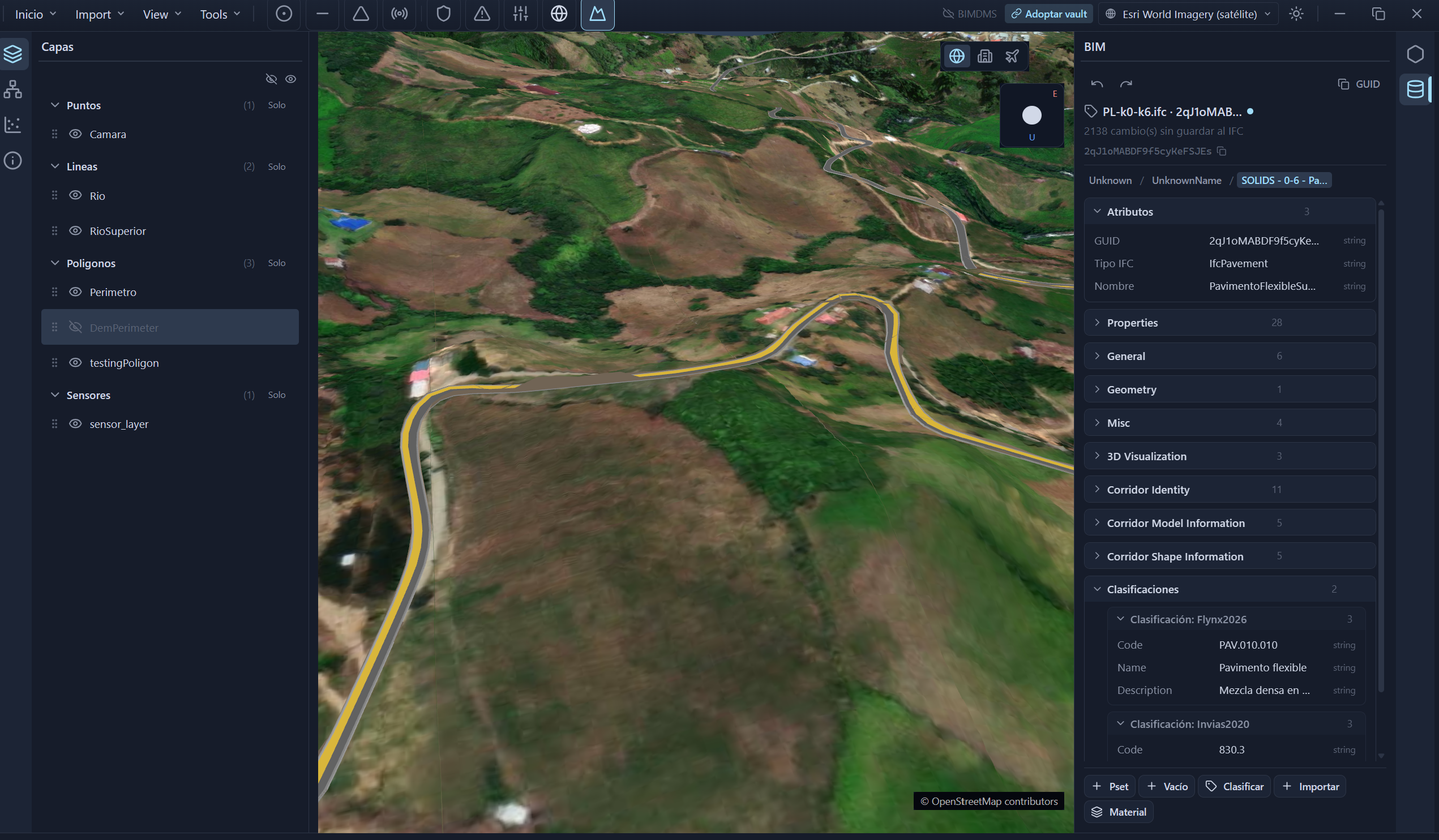Open the sliders settings icon in toolbar
This screenshot has height=840, width=1439.
[x=520, y=14]
